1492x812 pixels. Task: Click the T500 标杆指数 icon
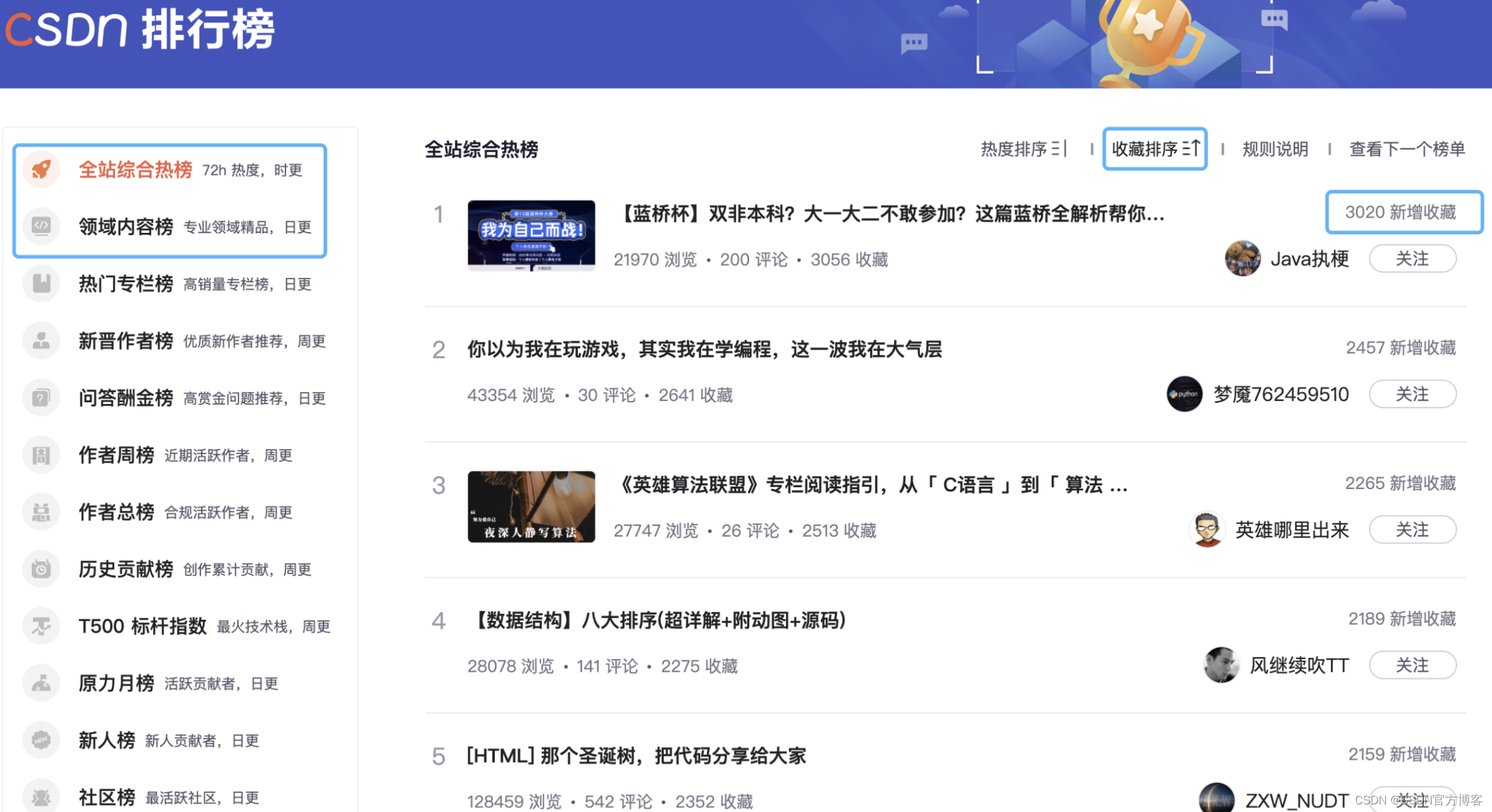(x=41, y=625)
